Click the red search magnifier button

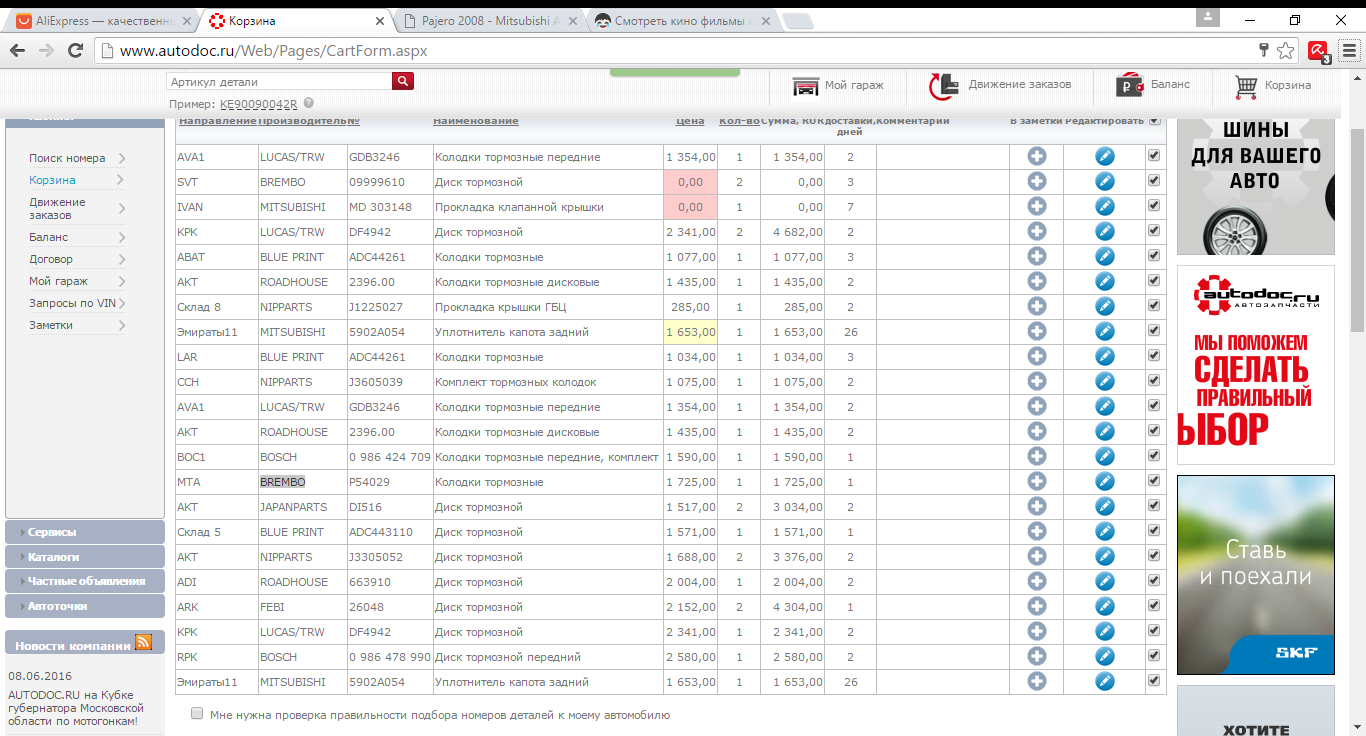coord(402,82)
